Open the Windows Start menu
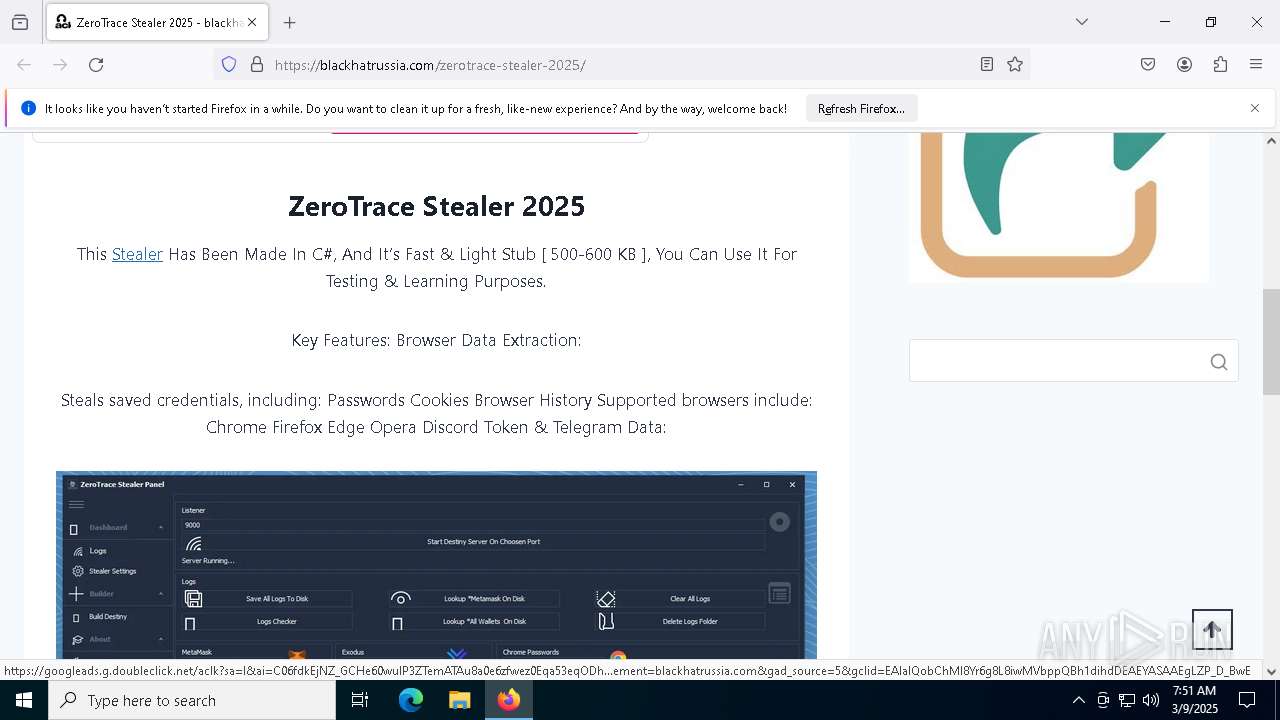Screen dimensions: 1280x720 tap(24, 700)
